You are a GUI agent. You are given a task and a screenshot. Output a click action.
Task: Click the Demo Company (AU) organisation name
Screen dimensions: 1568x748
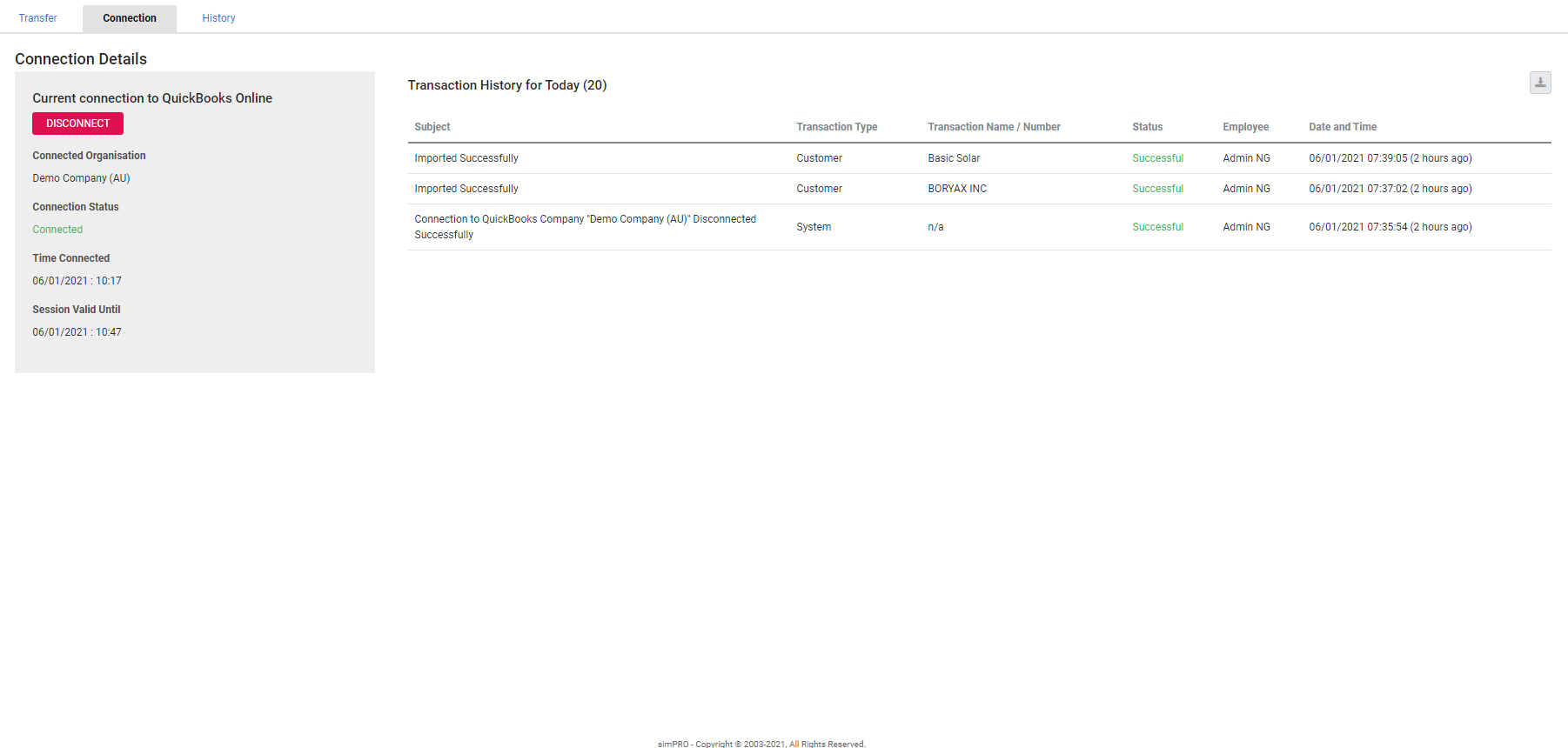[x=81, y=178]
